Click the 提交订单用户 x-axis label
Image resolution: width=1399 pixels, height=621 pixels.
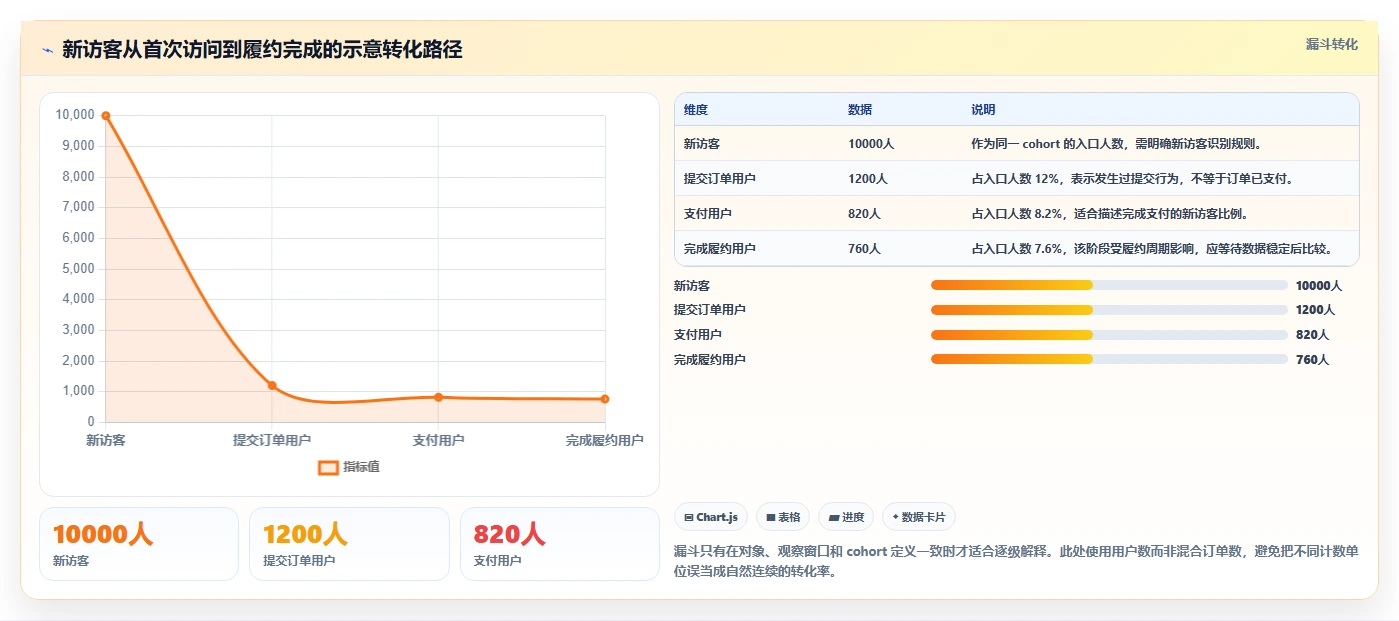272,440
